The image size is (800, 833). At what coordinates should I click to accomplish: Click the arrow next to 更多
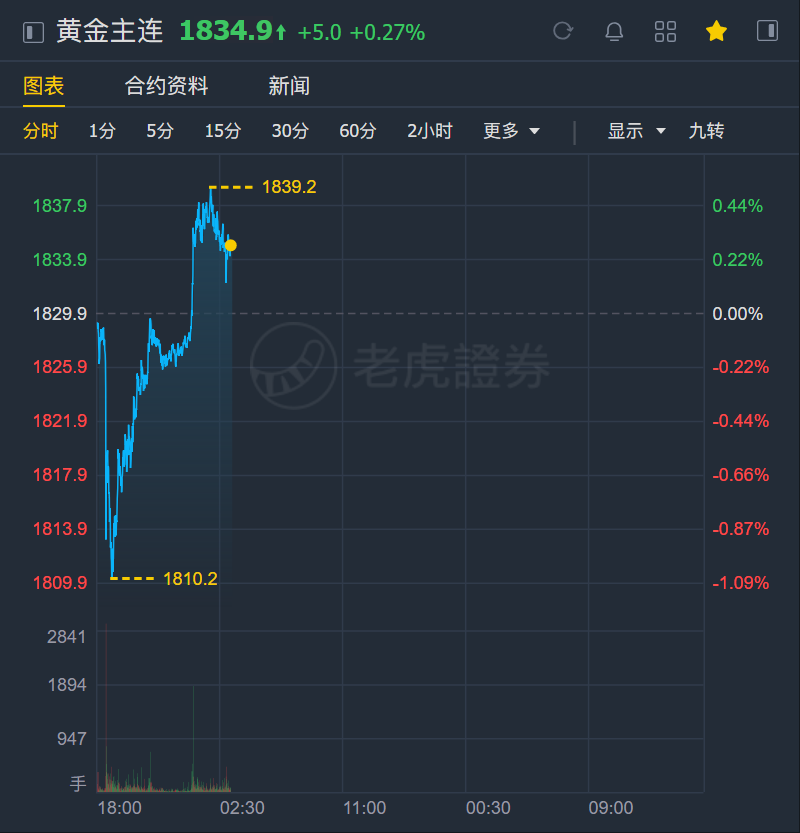click(x=534, y=131)
